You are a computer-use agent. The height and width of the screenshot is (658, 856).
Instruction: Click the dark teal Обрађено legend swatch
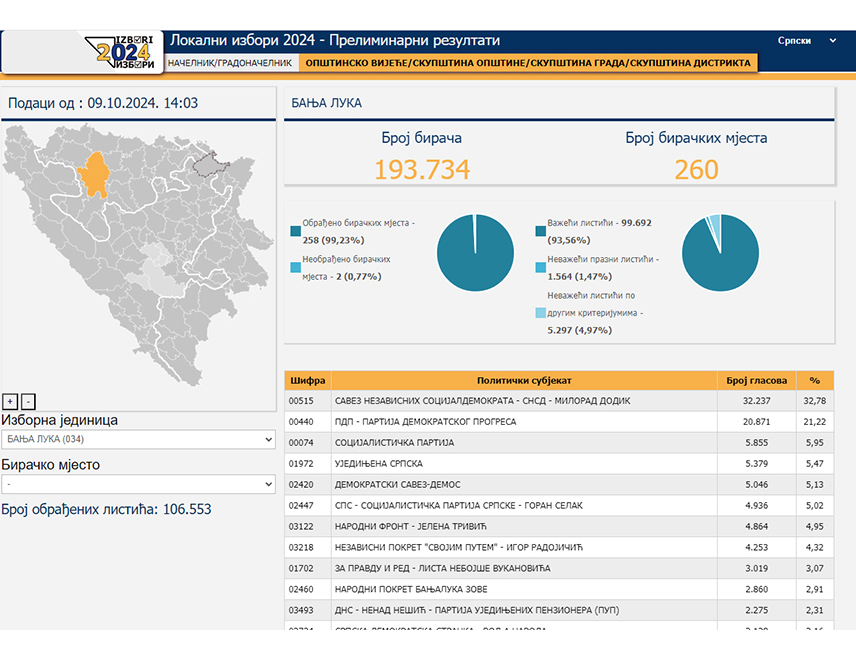click(x=296, y=231)
